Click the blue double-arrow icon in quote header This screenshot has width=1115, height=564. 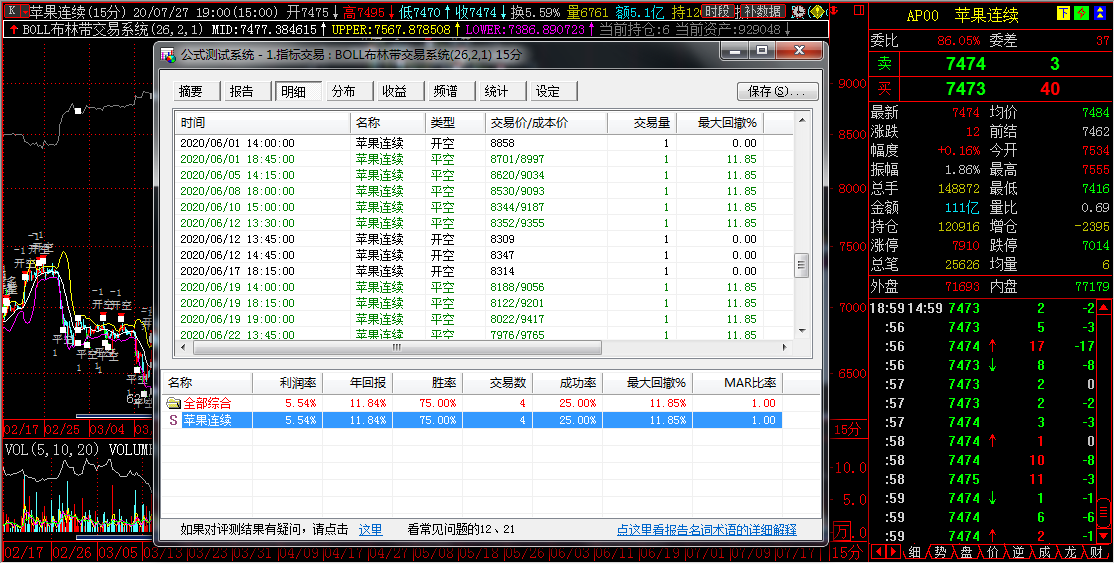tap(1098, 13)
